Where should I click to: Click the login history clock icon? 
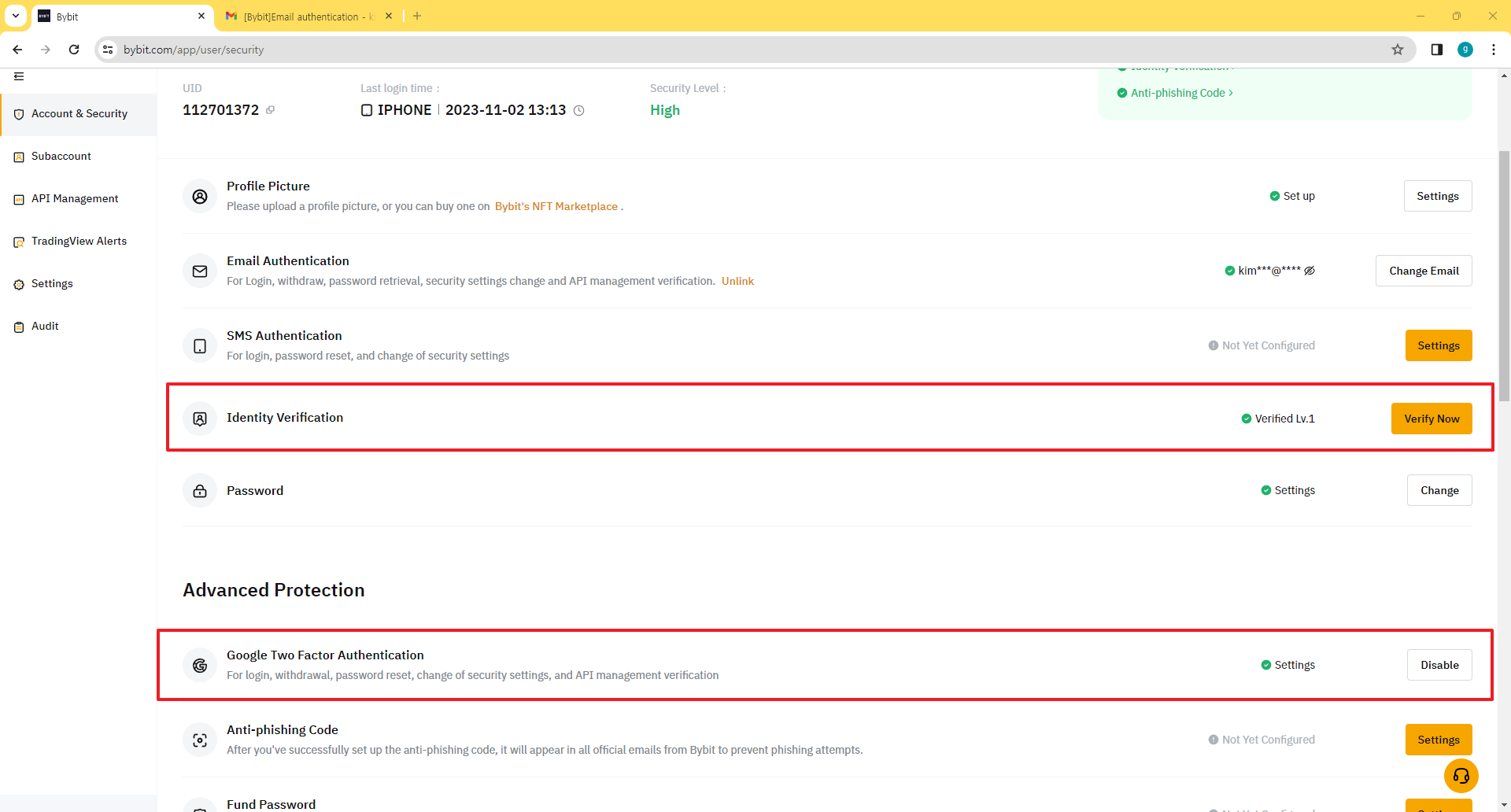[x=579, y=111]
